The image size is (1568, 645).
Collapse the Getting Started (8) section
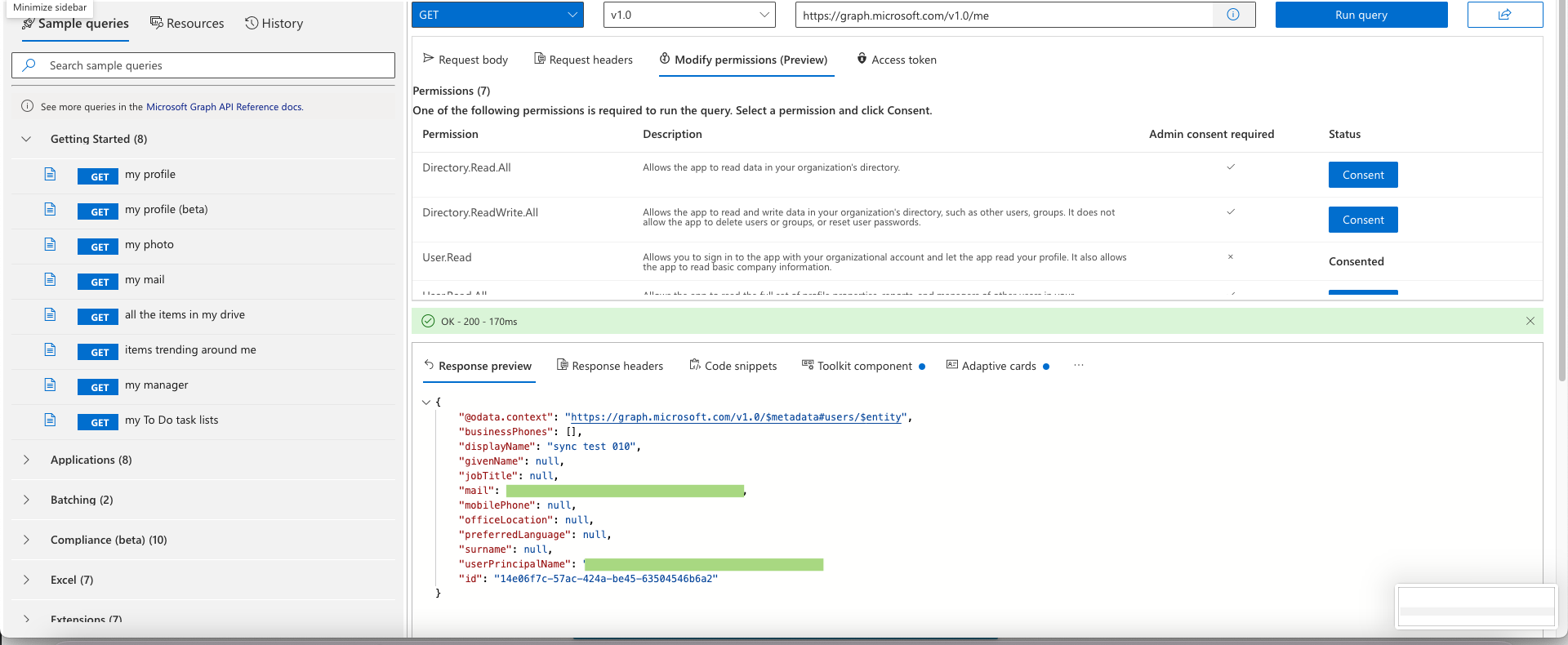pos(26,139)
